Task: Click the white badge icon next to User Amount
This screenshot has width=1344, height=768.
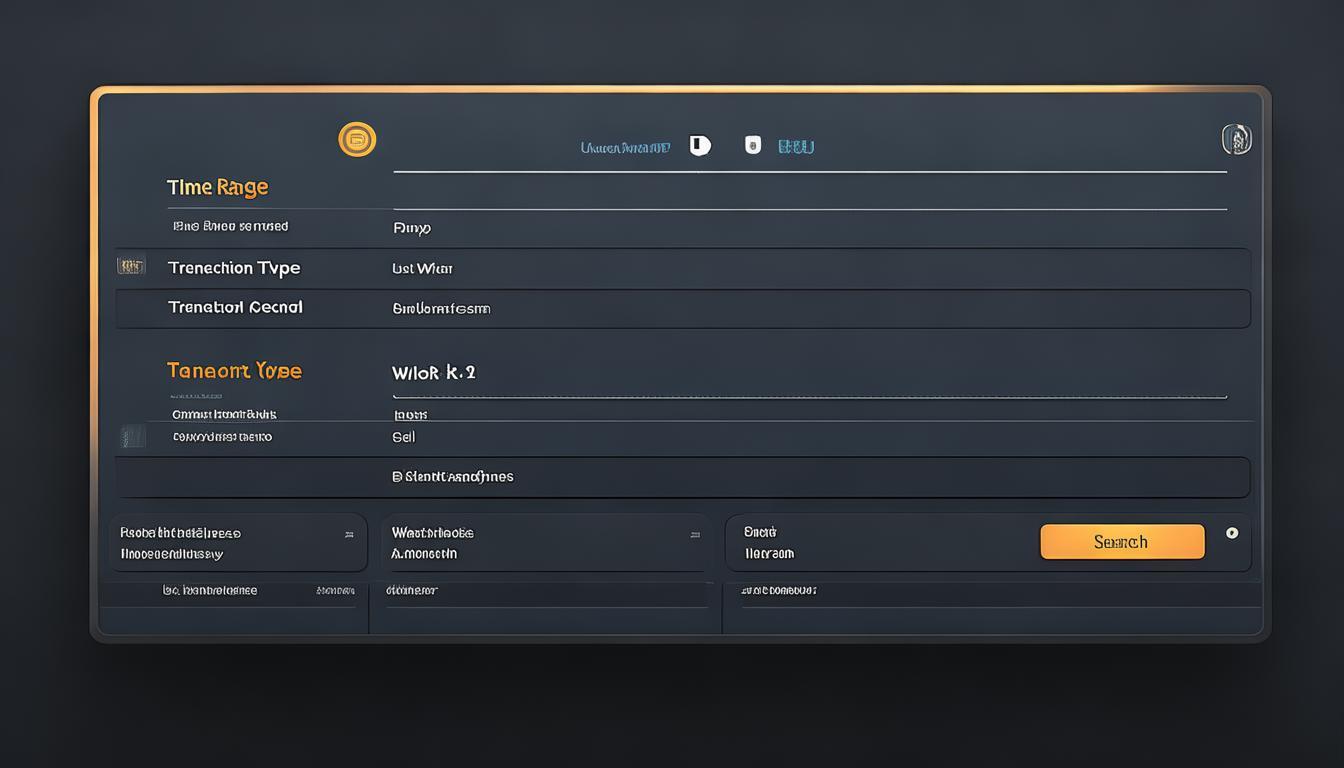Action: click(x=699, y=145)
